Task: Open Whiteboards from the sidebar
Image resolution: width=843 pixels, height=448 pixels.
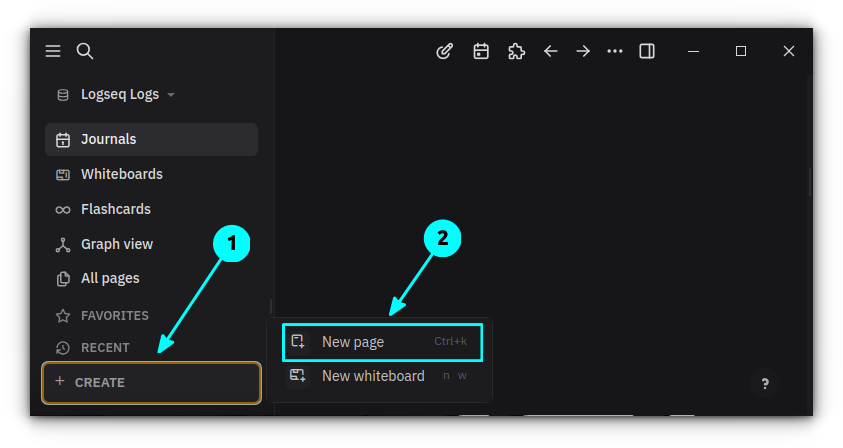Action: click(x=121, y=174)
